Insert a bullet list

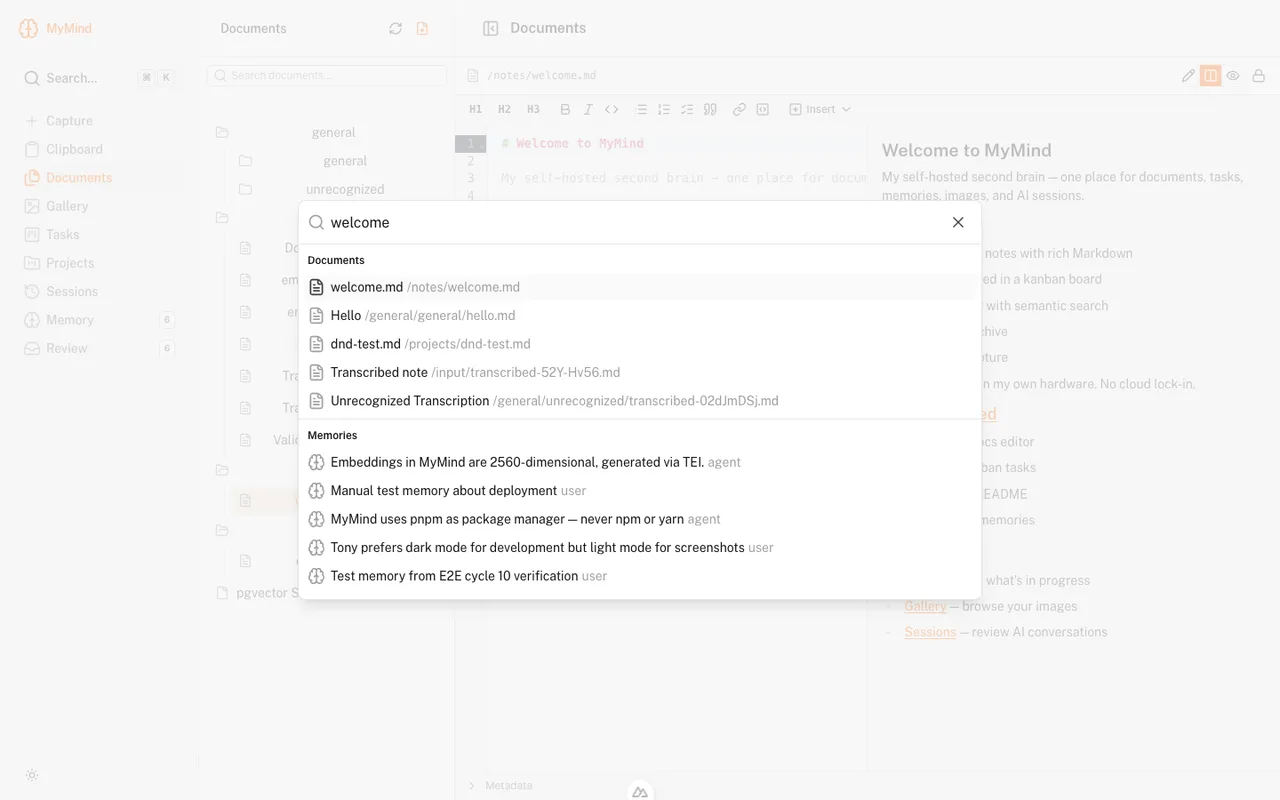click(641, 109)
